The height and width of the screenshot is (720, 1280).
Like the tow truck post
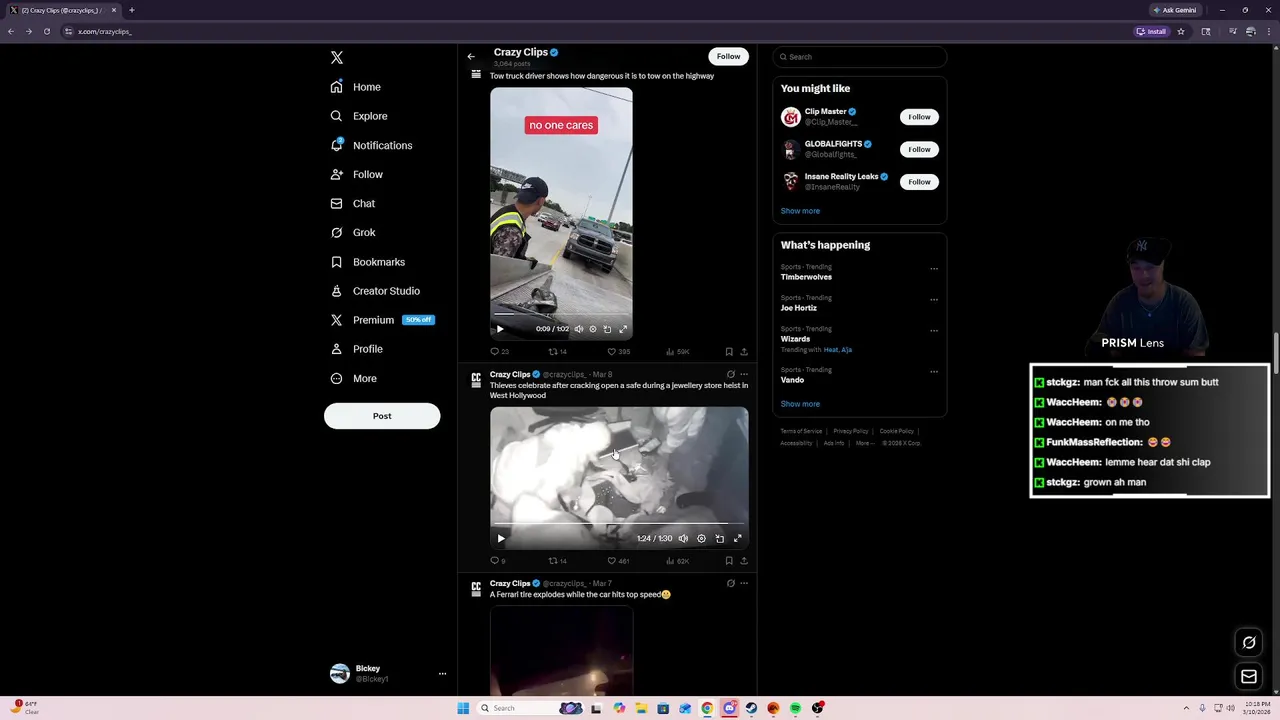pyautogui.click(x=619, y=352)
